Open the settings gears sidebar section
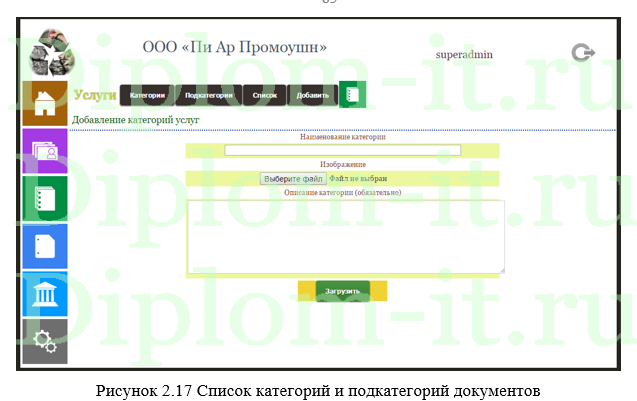This screenshot has width=637, height=401. [x=45, y=341]
